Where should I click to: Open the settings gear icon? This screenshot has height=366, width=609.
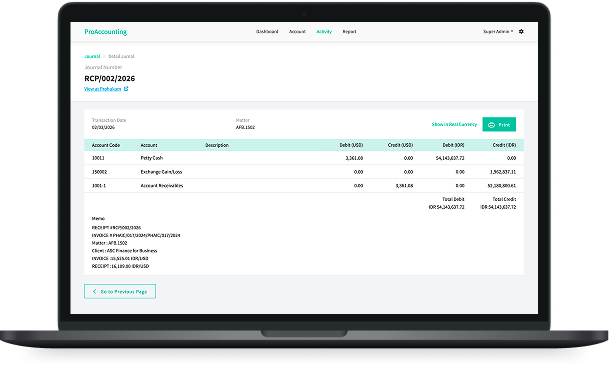click(x=521, y=31)
